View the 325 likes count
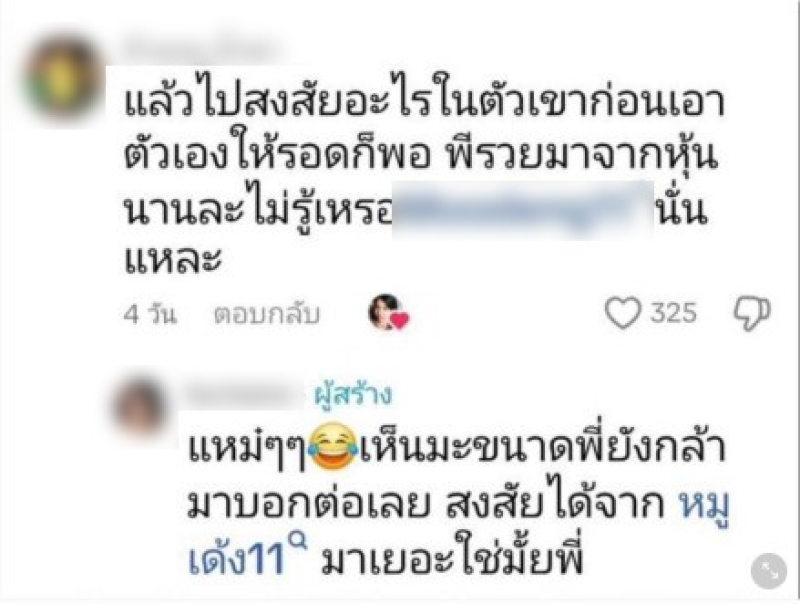This screenshot has width=800, height=604. click(x=673, y=312)
